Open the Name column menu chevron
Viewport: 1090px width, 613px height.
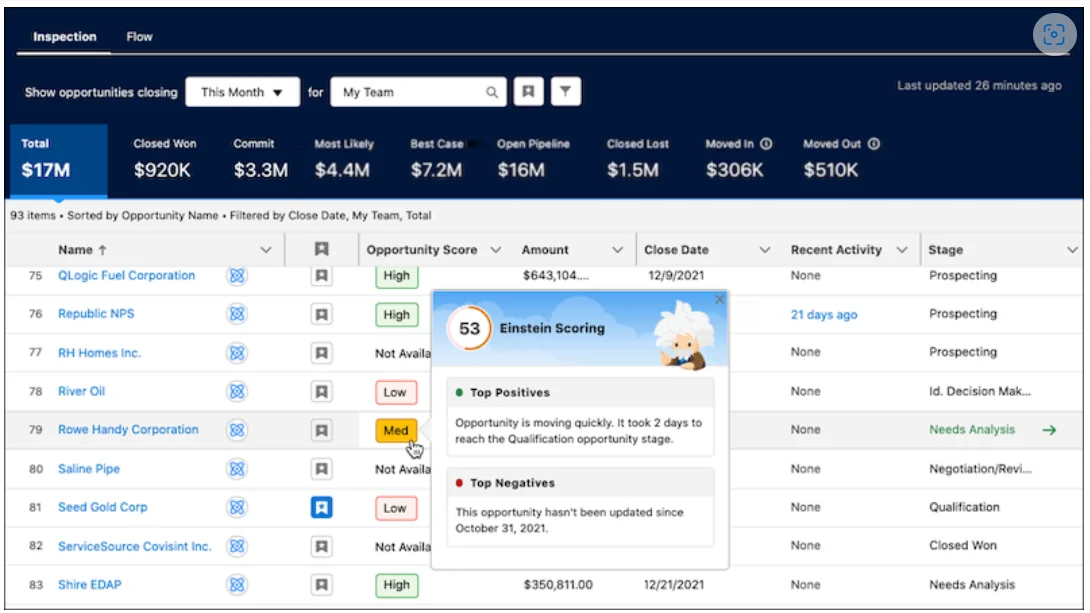(x=266, y=250)
